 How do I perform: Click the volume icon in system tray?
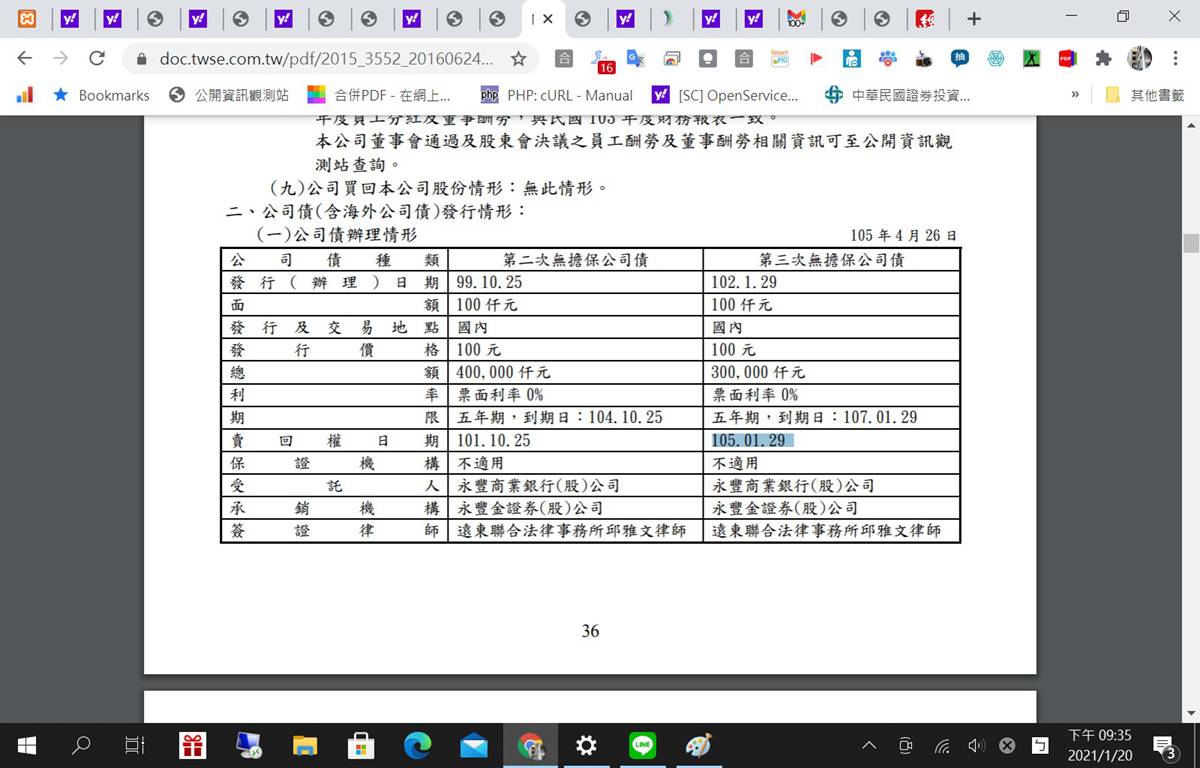pos(976,745)
